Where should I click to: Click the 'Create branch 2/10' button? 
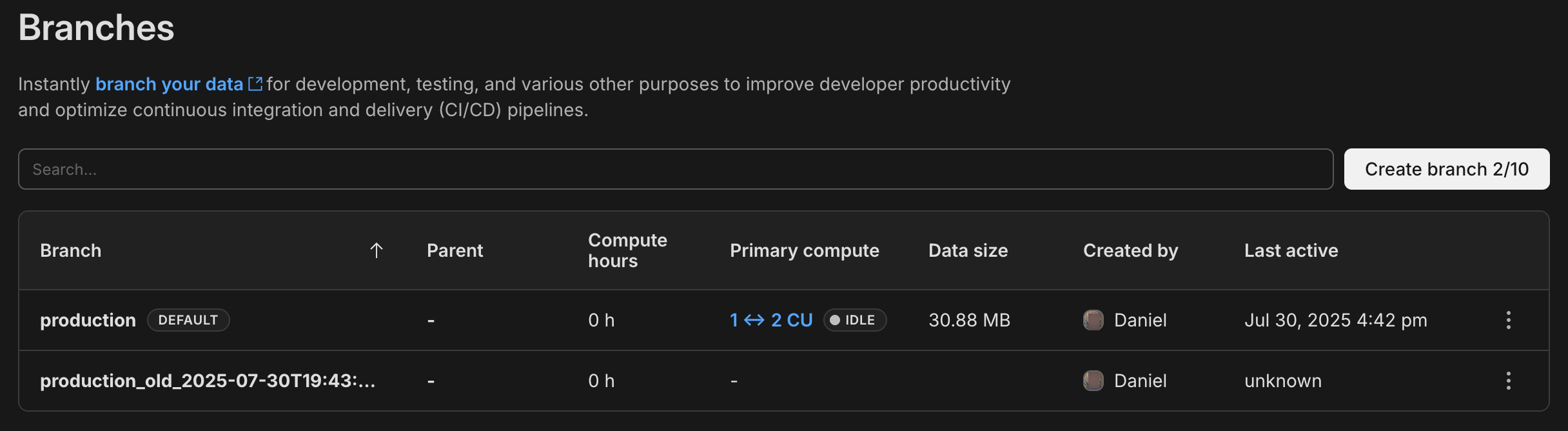1446,169
